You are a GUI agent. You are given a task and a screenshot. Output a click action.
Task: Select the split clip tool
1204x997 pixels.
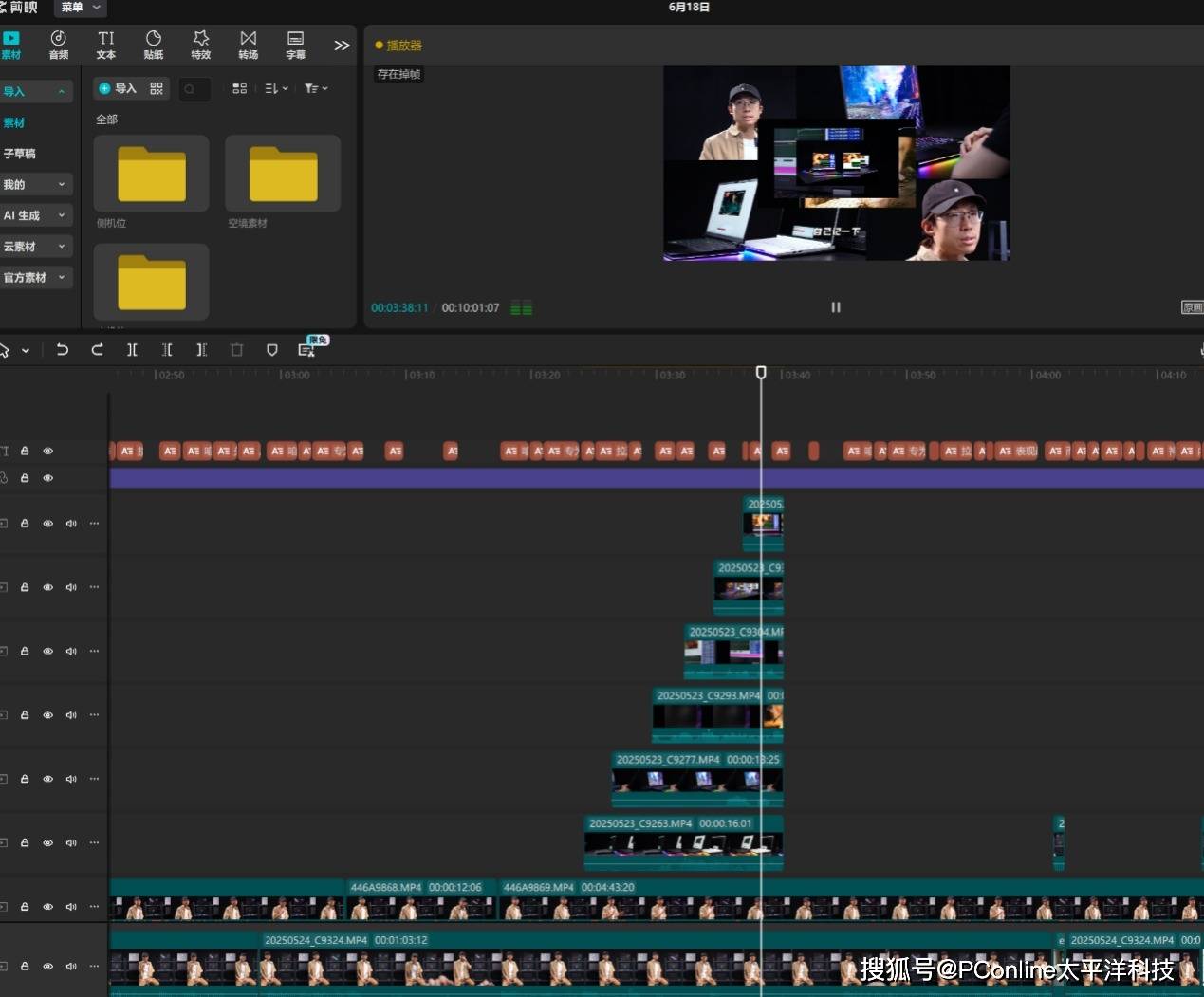pos(132,350)
